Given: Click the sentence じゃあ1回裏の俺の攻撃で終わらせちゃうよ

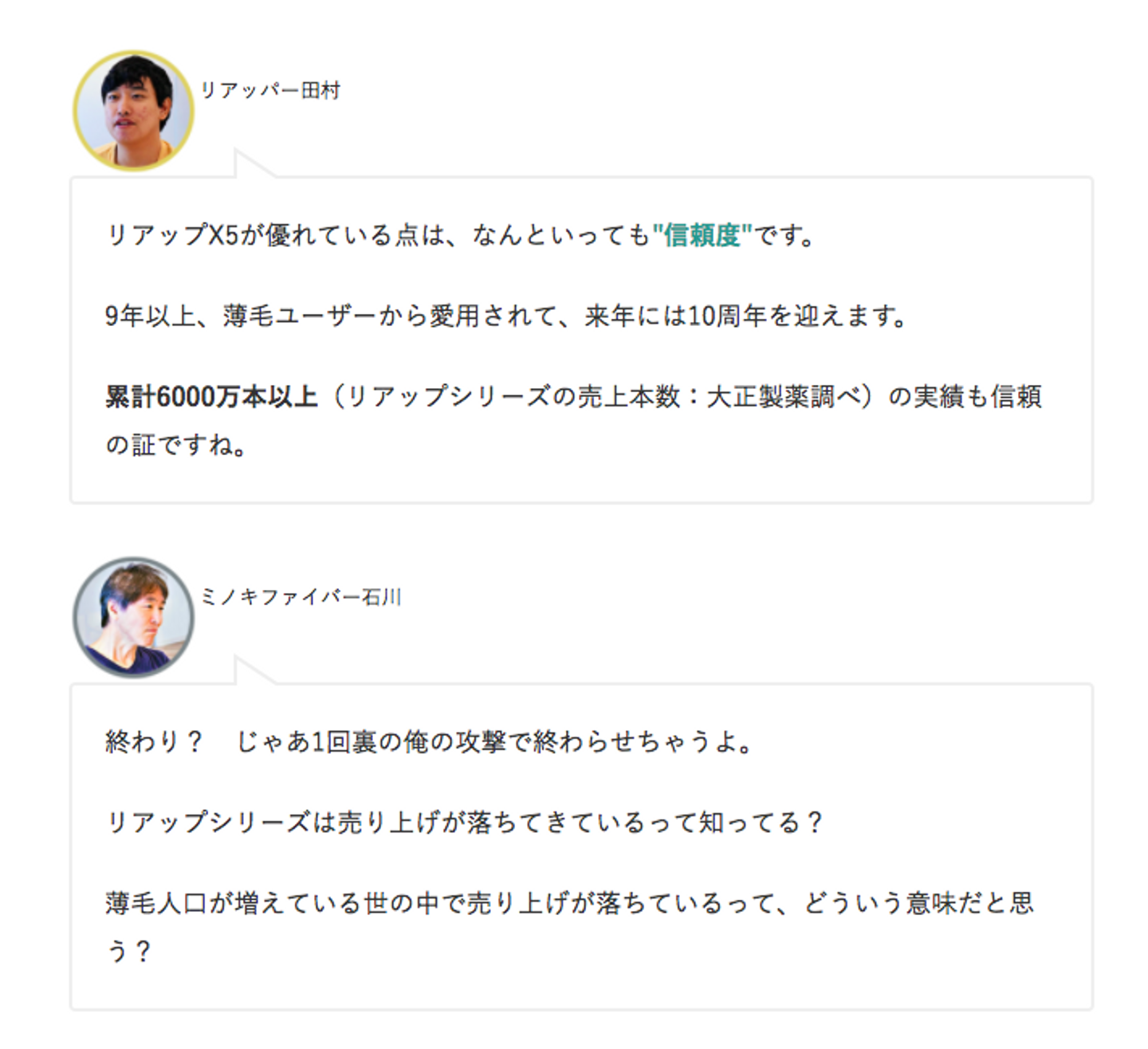Looking at the screenshot, I should point(494,742).
